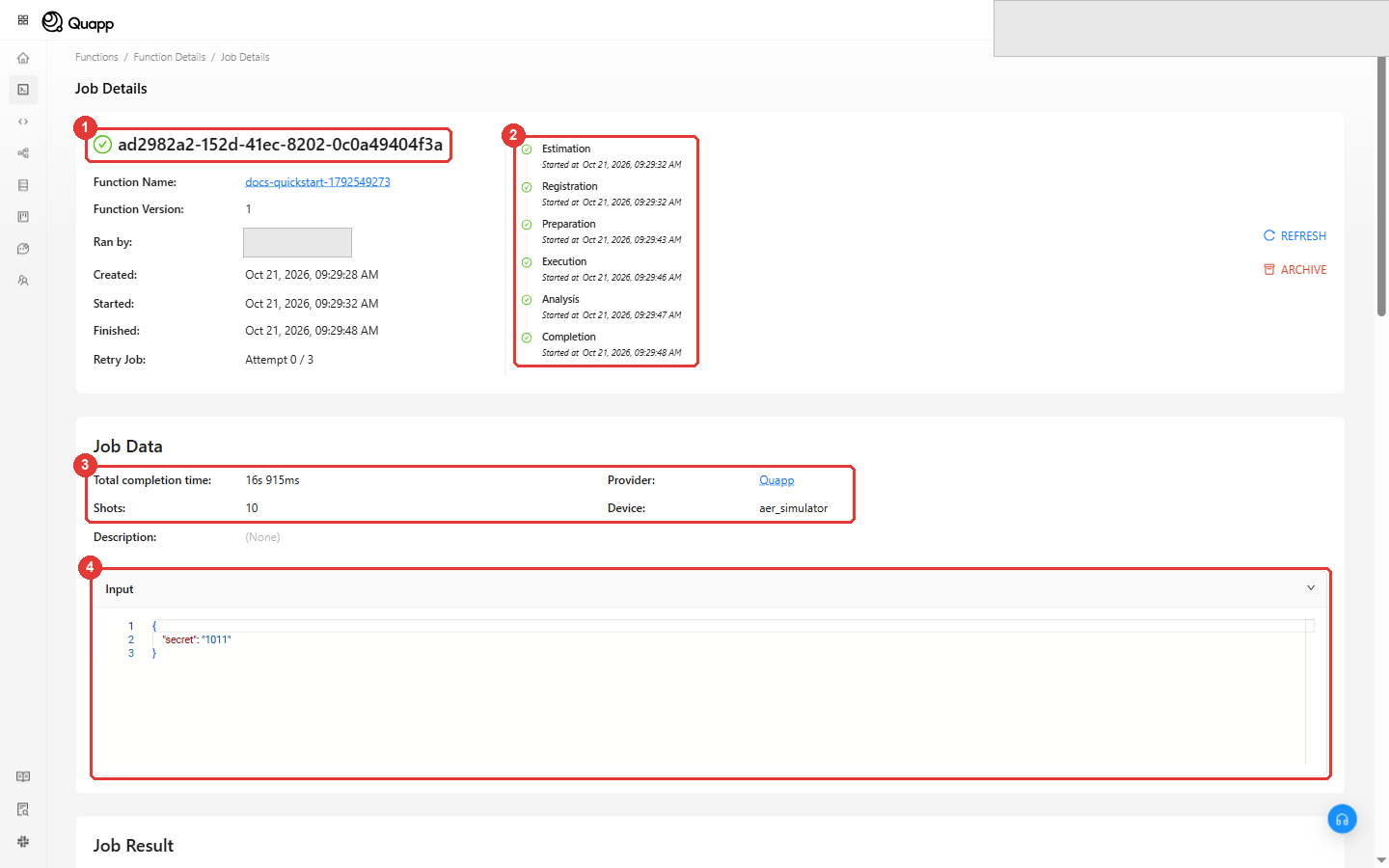Click total completion time 16s 915ms
1389x868 pixels.
[x=272, y=480]
